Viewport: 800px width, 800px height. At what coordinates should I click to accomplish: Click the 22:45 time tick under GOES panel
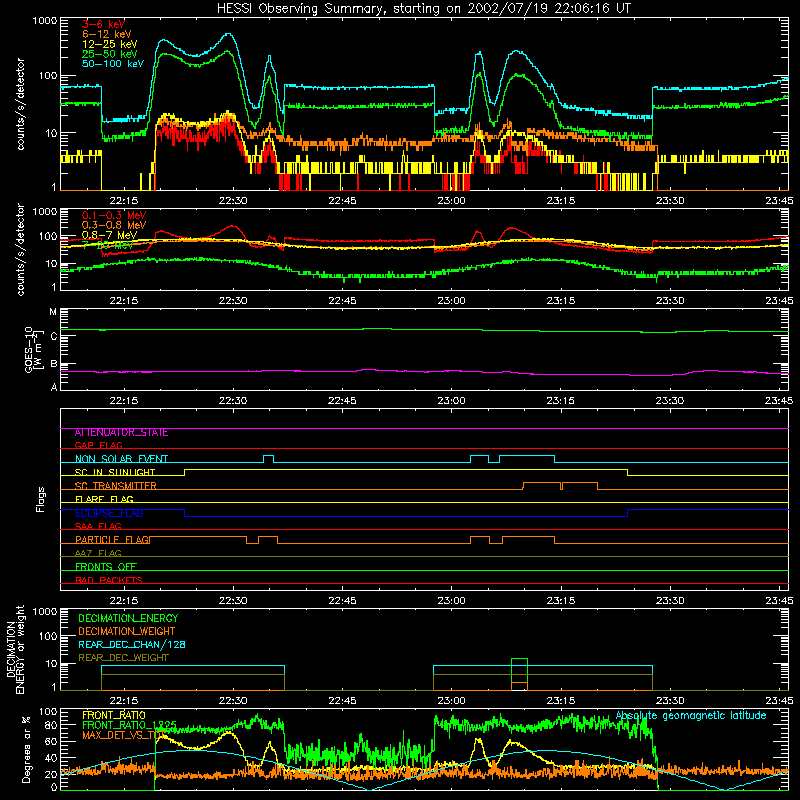(x=342, y=401)
